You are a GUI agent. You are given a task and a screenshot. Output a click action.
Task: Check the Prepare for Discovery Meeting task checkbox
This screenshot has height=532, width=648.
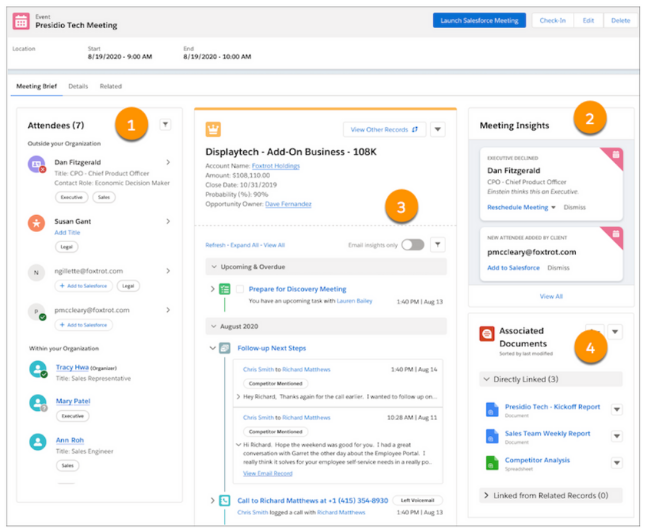(240, 289)
